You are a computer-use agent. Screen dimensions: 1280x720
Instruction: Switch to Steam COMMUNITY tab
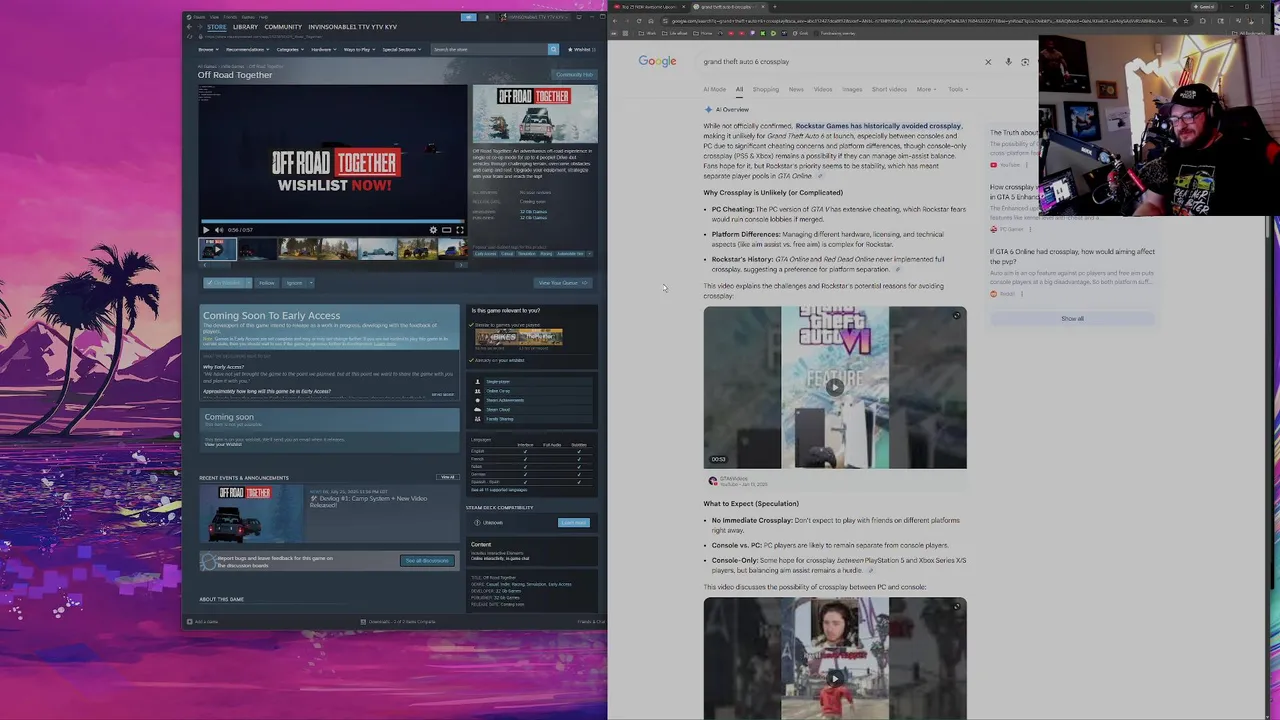click(283, 27)
